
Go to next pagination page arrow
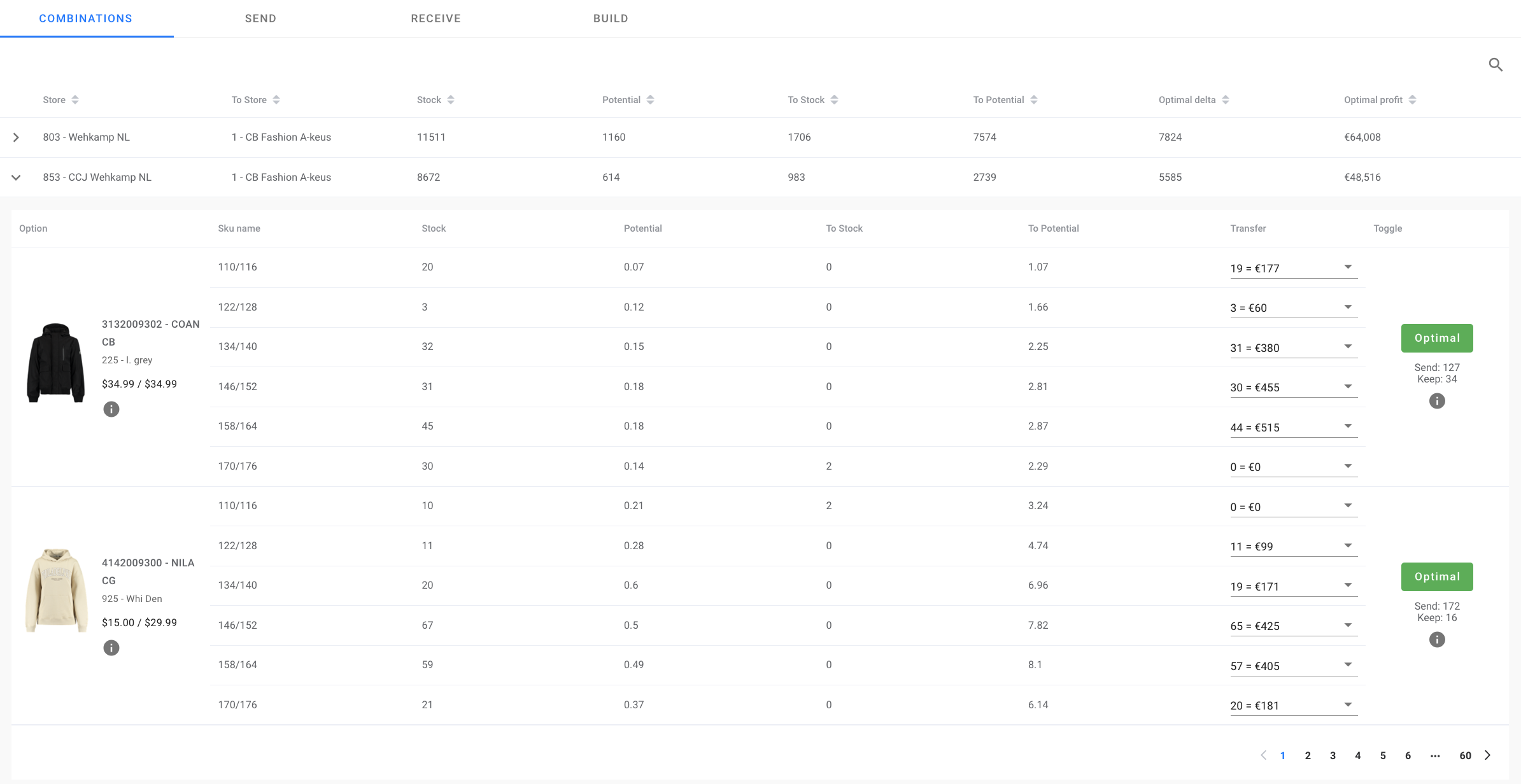tap(1488, 755)
